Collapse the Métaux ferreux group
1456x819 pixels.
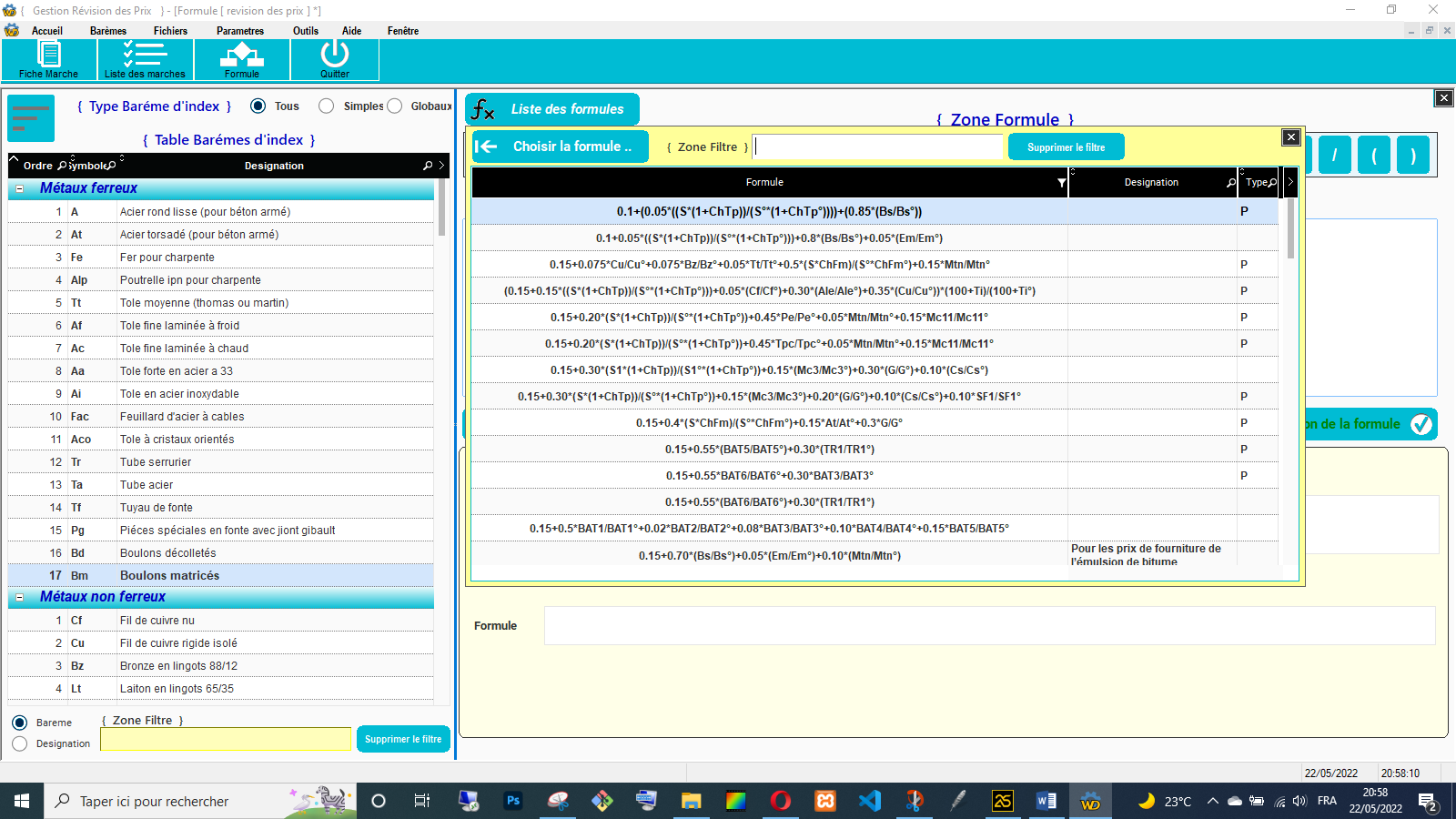[x=19, y=188]
